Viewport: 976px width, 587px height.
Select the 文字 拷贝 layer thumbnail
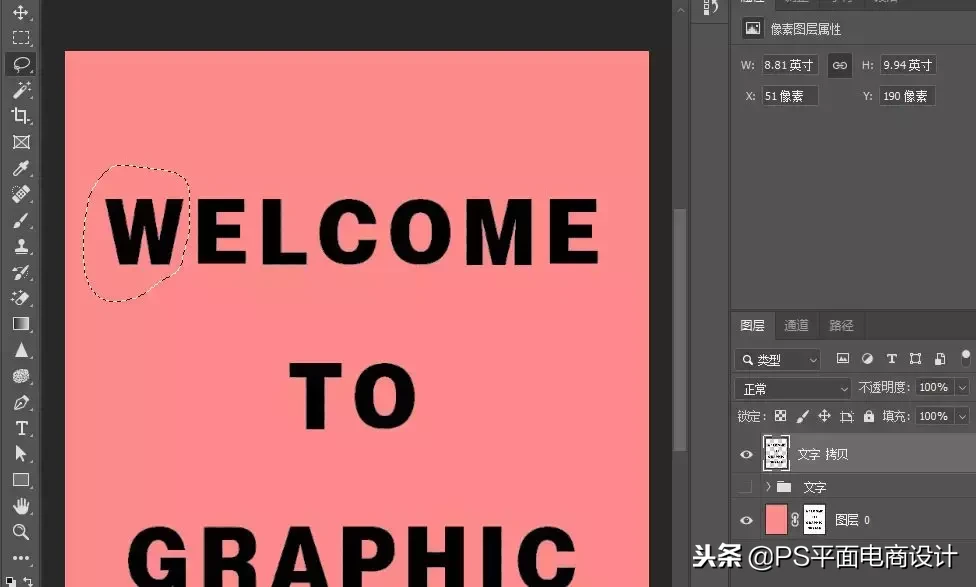pyautogui.click(x=776, y=453)
